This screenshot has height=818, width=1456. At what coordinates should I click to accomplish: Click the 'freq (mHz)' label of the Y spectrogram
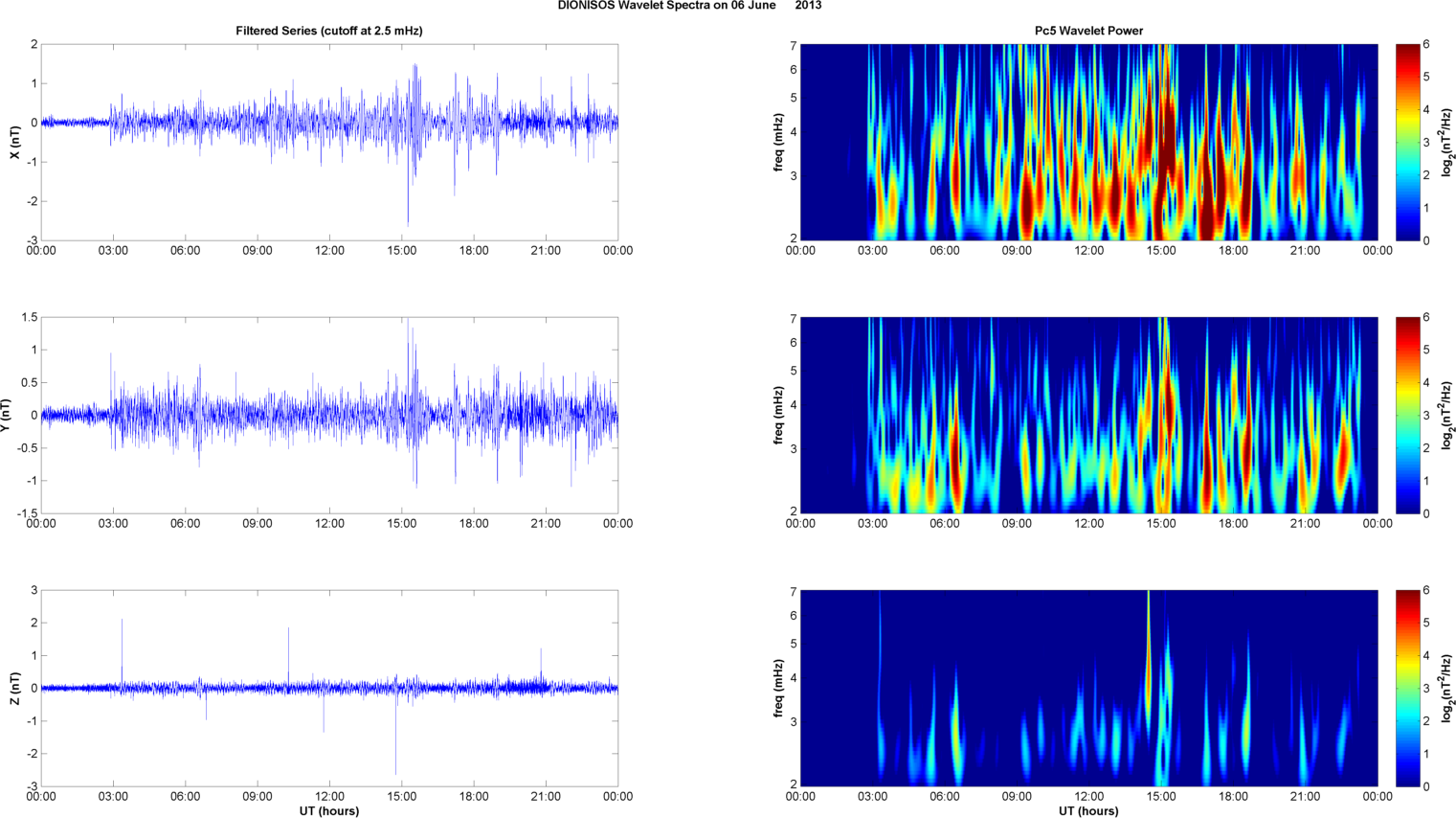(x=779, y=416)
